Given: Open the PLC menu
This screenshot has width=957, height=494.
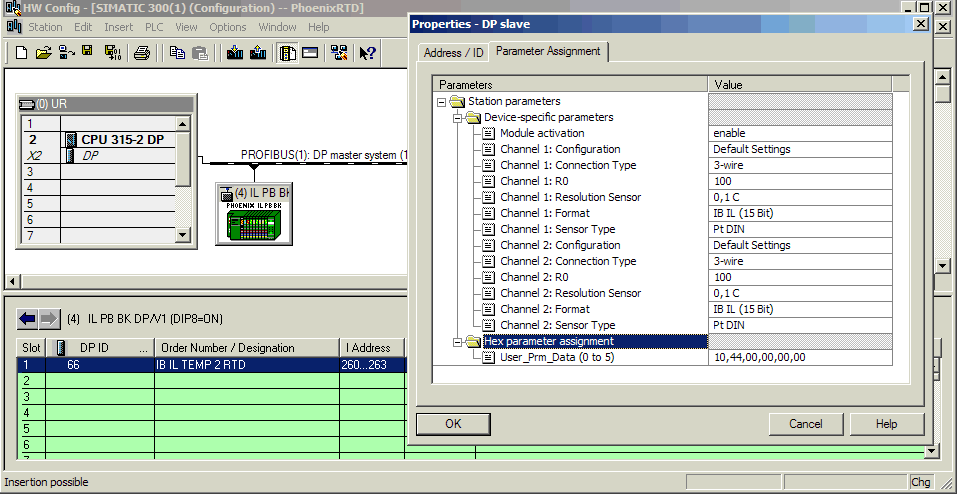Looking at the screenshot, I should click(x=154, y=27).
